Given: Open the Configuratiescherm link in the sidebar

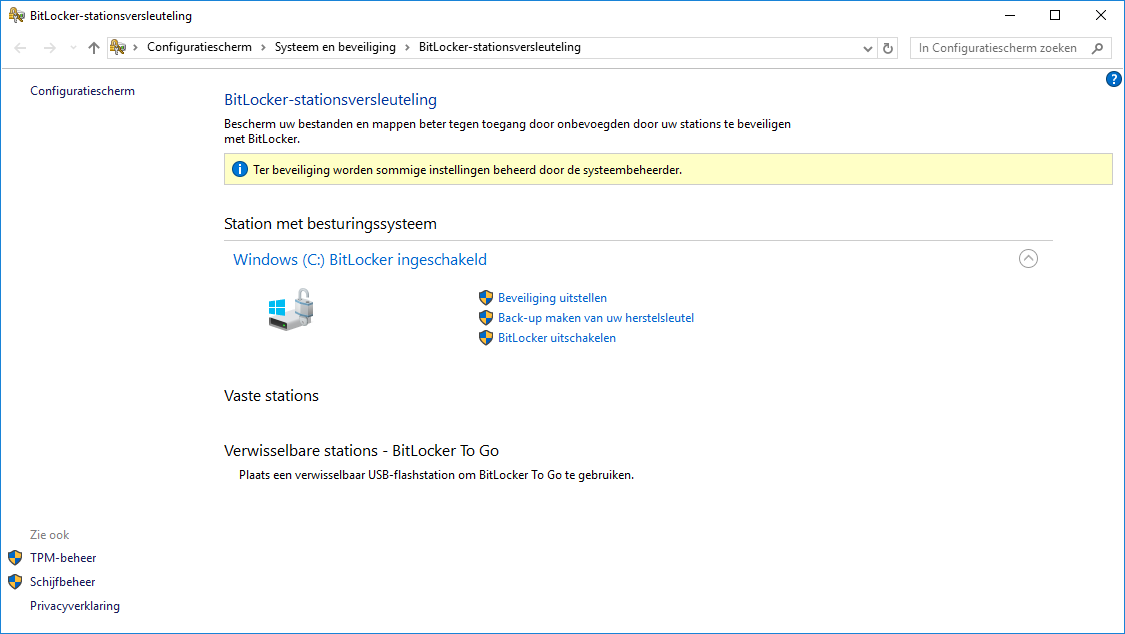Looking at the screenshot, I should (x=83, y=91).
